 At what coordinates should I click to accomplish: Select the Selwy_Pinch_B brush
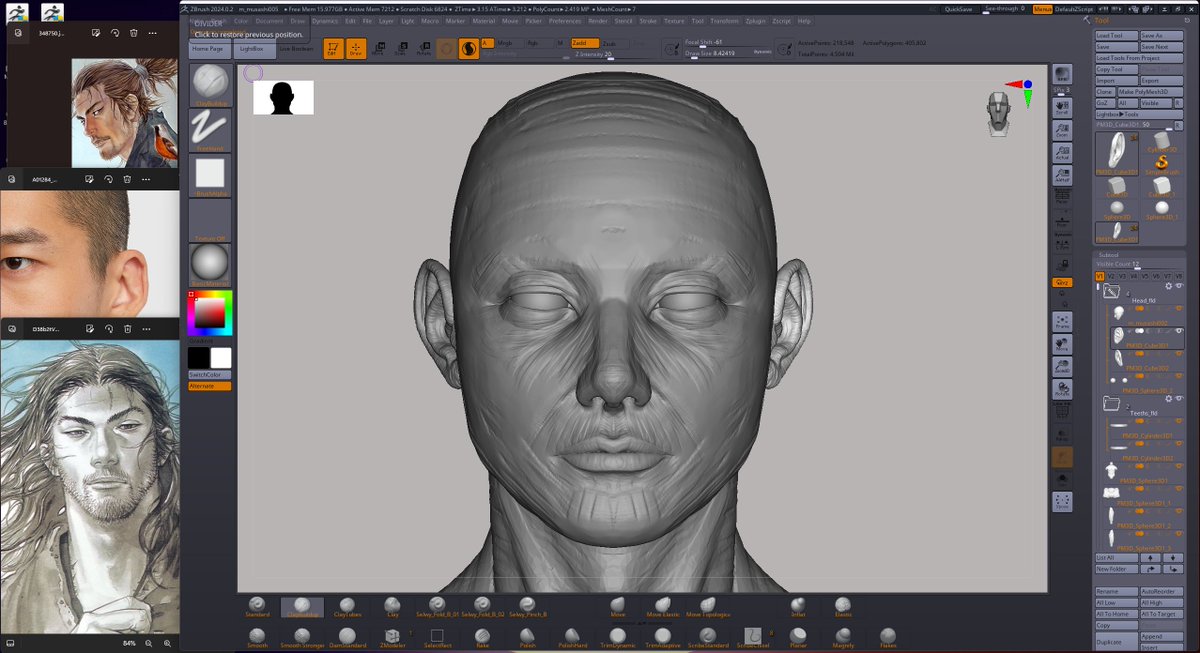coord(527,607)
